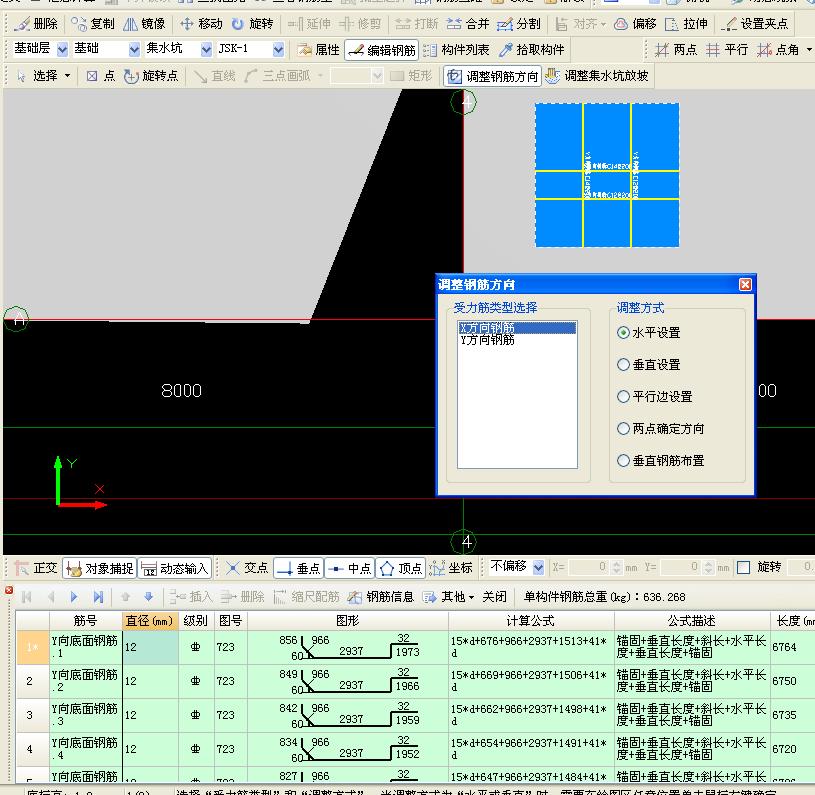Select the 点 point drawing tool

tap(100, 76)
